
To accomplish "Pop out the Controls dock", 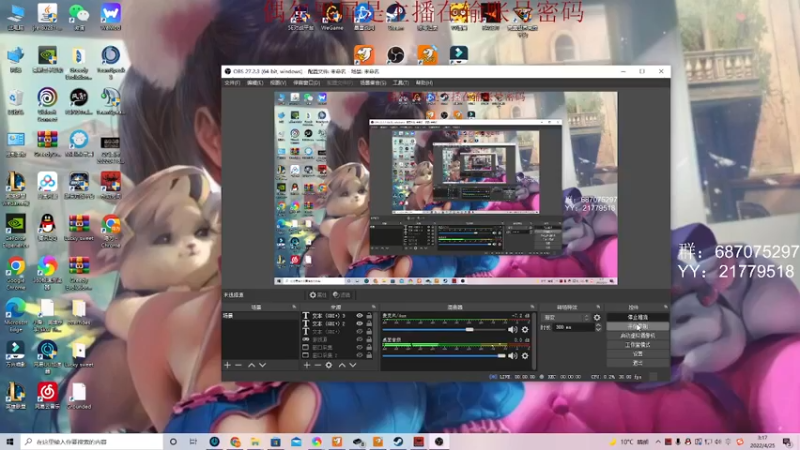I will coord(665,307).
